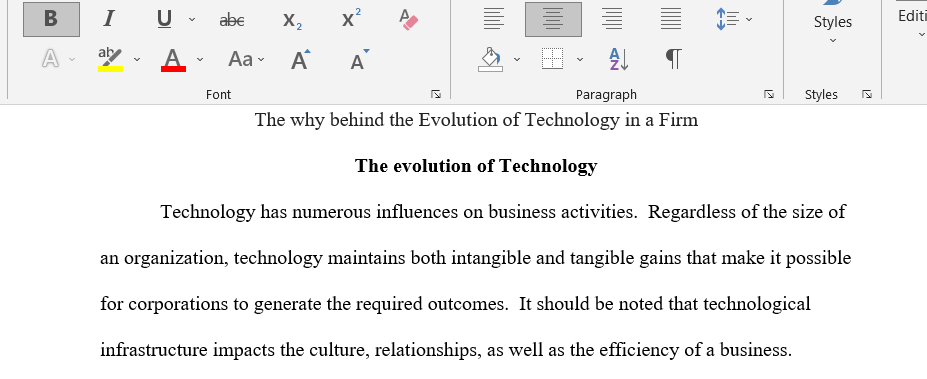Open Text Effects and Typography
Image resolution: width=927 pixels, height=379 pixels.
50,59
